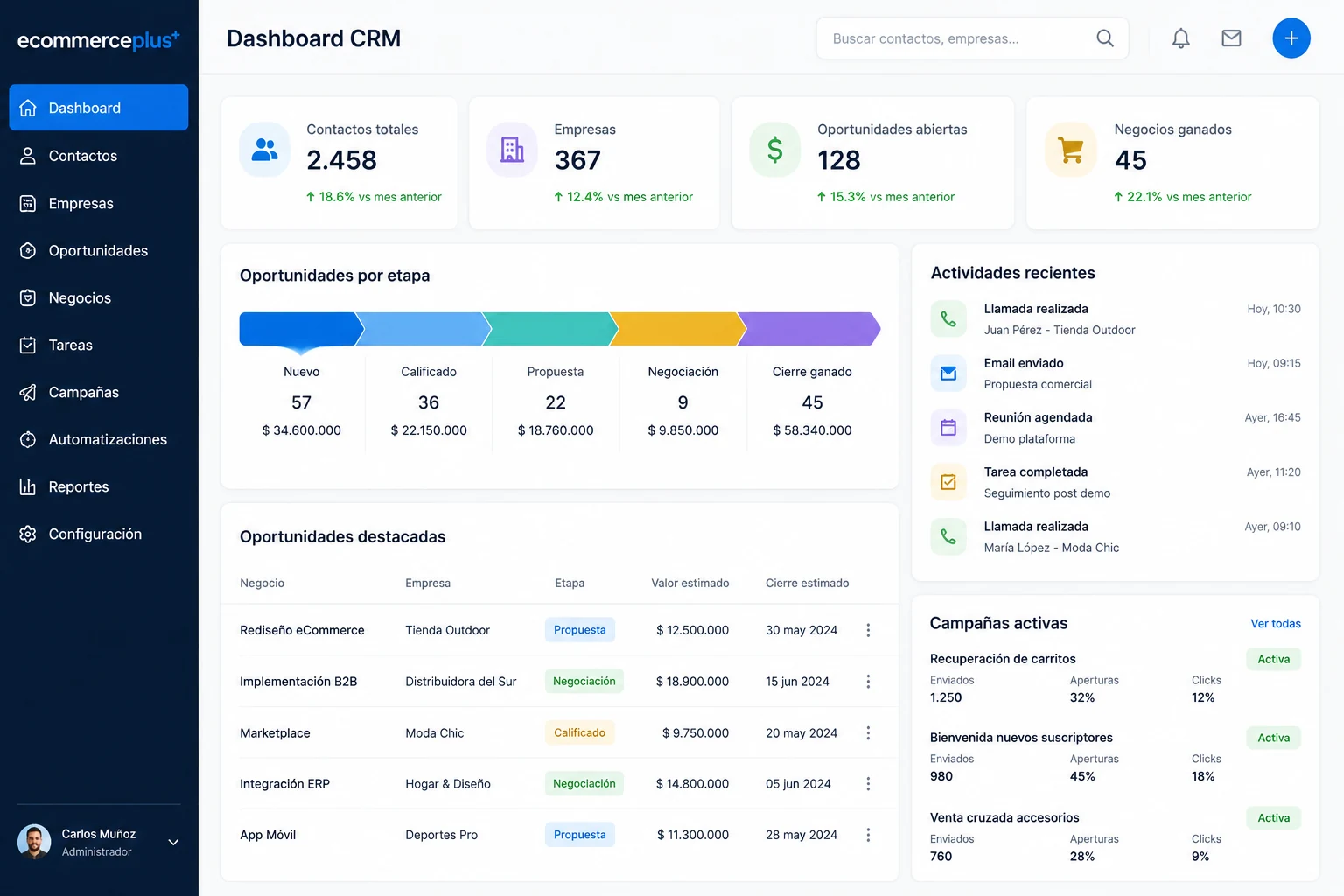
Task: Click the Oportunidades destacadas heading
Action: pos(342,537)
